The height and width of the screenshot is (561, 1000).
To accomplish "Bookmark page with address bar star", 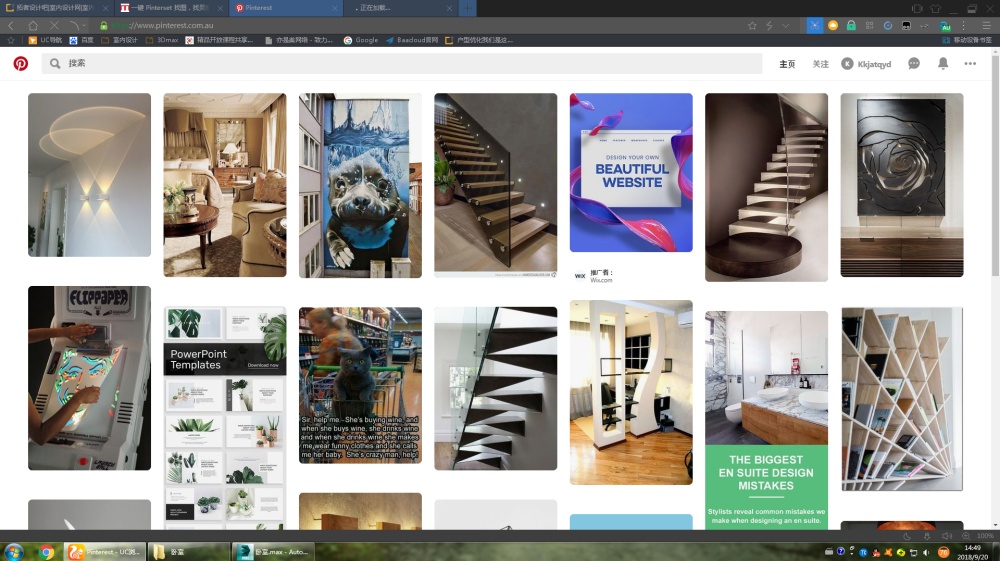I will point(752,25).
